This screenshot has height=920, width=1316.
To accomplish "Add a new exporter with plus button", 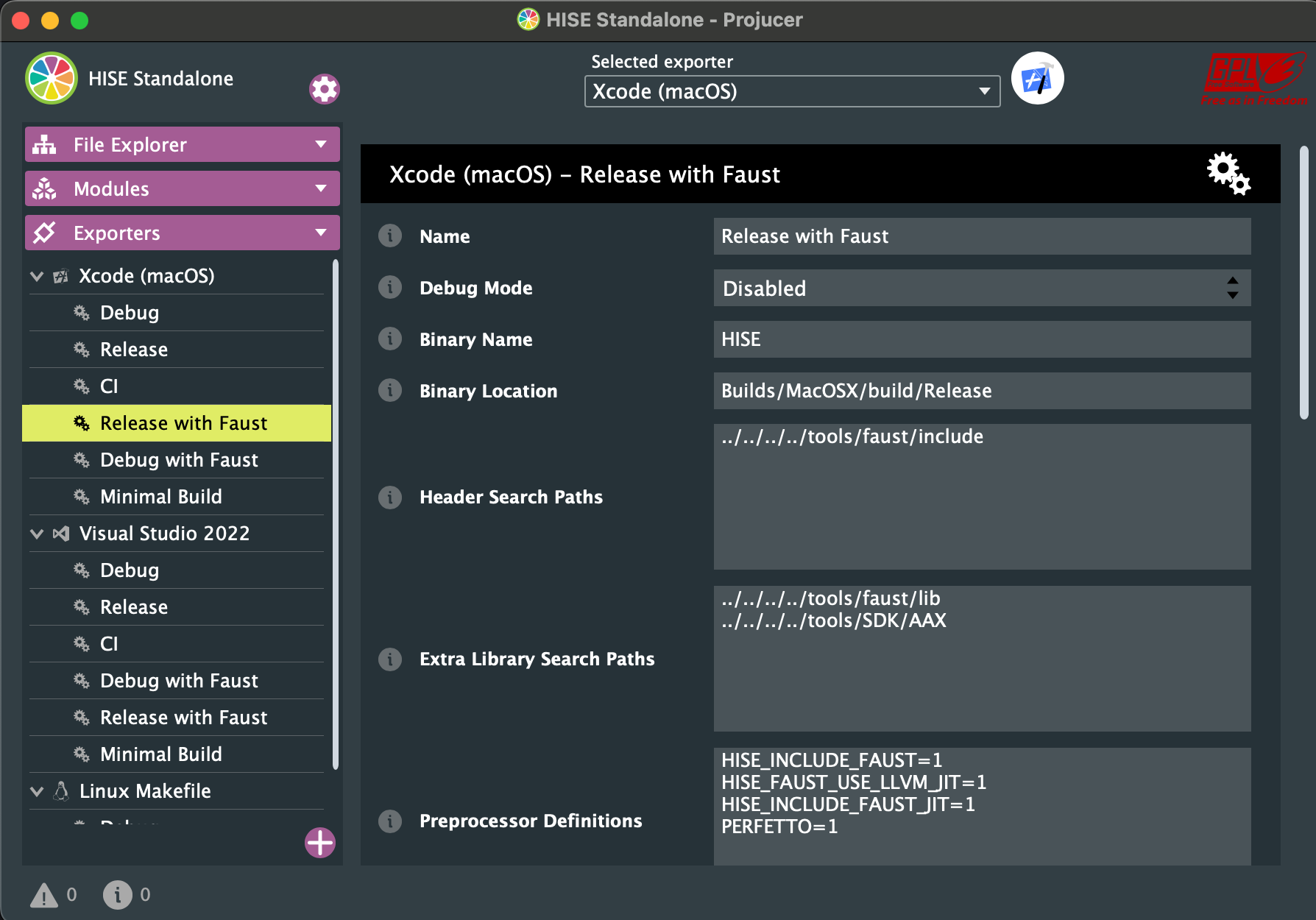I will pyautogui.click(x=320, y=843).
